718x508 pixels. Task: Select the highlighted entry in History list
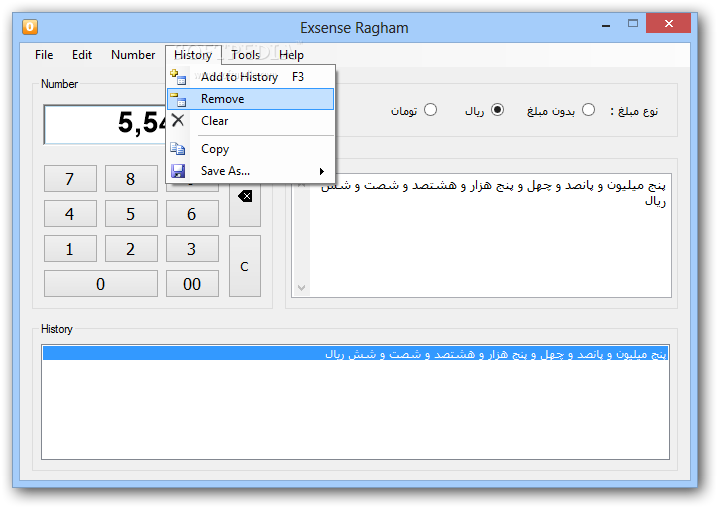355,354
